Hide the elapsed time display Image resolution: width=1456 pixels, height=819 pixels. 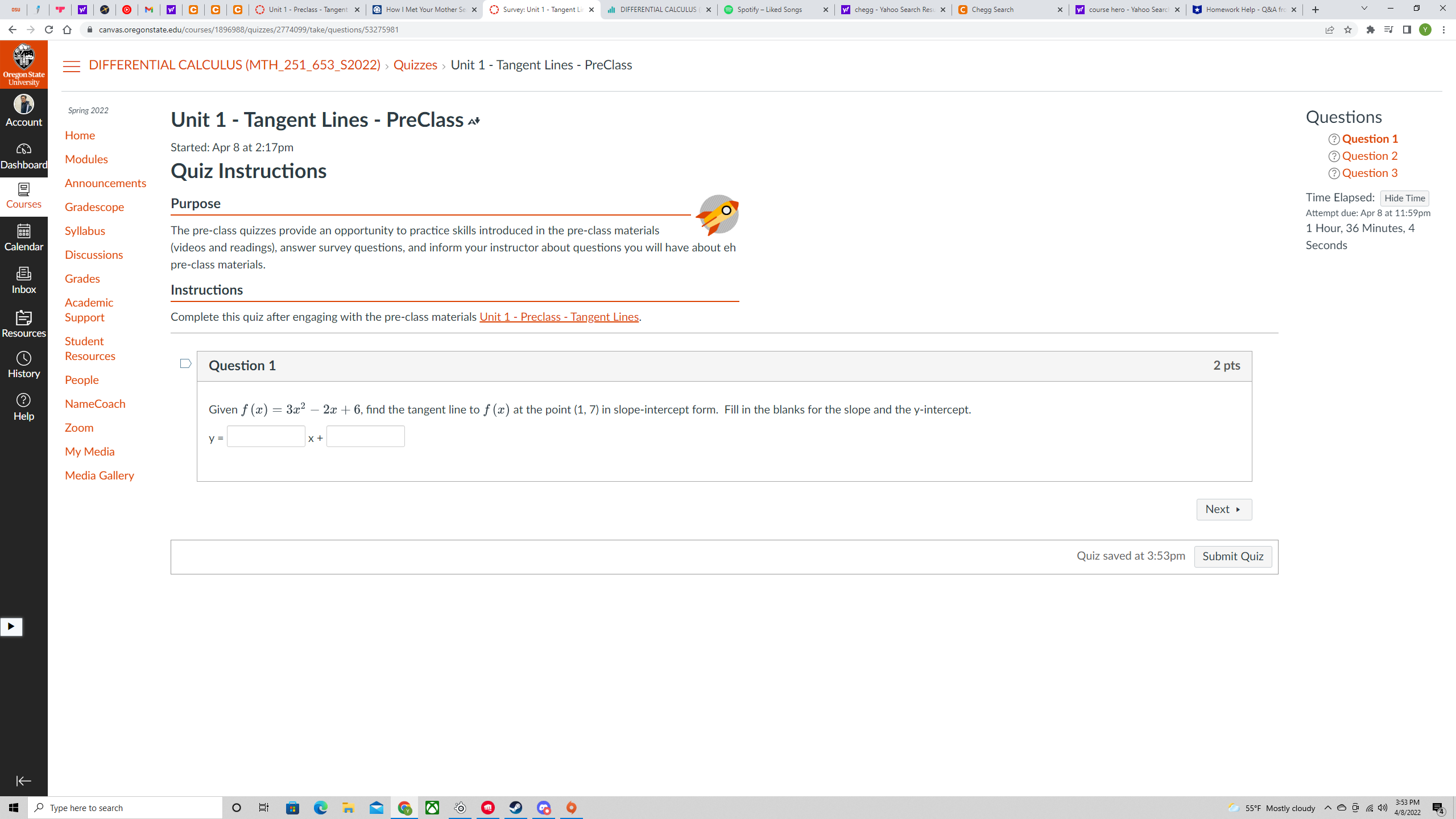pos(1404,198)
